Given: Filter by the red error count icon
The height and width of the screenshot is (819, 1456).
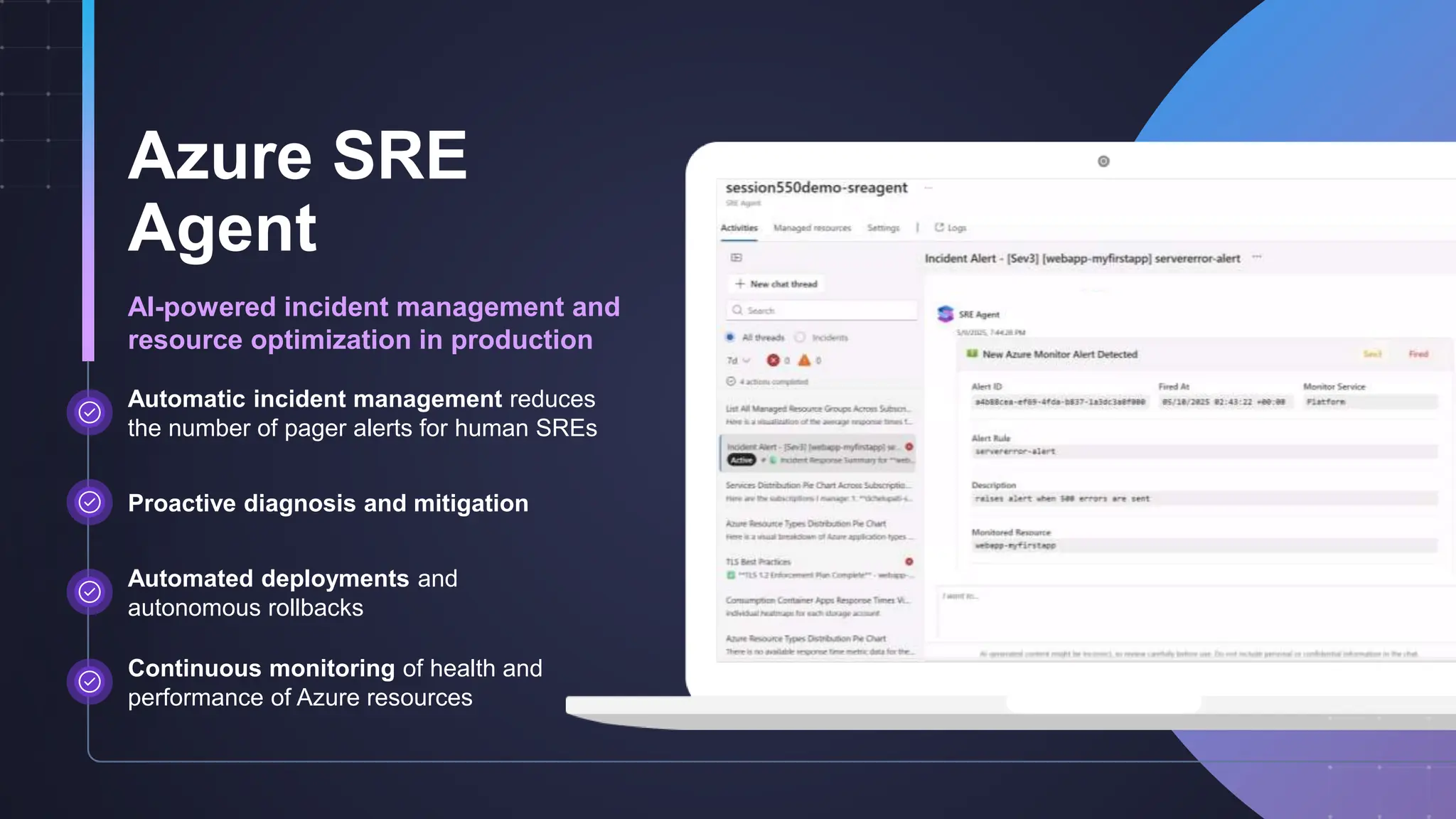Looking at the screenshot, I should pyautogui.click(x=773, y=360).
